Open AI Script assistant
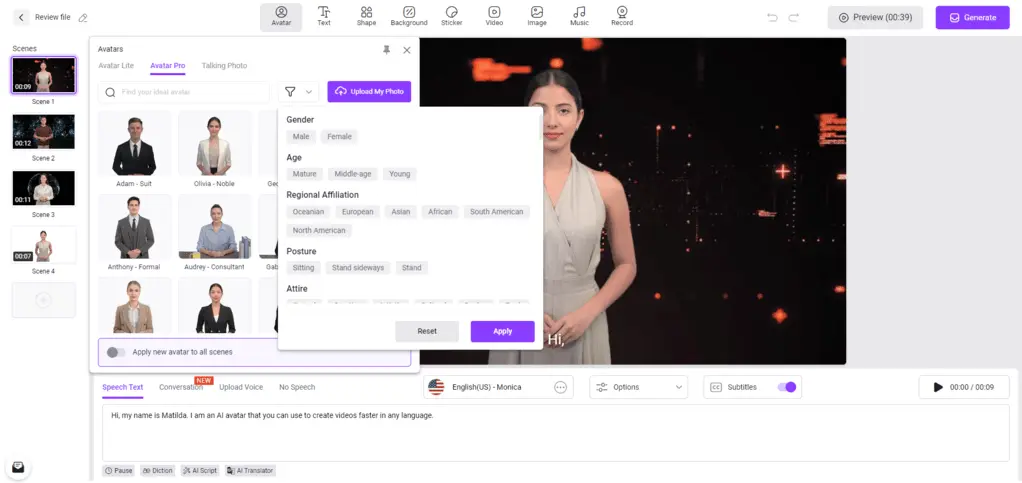Screen dimensions: 1022x483 [200, 471]
